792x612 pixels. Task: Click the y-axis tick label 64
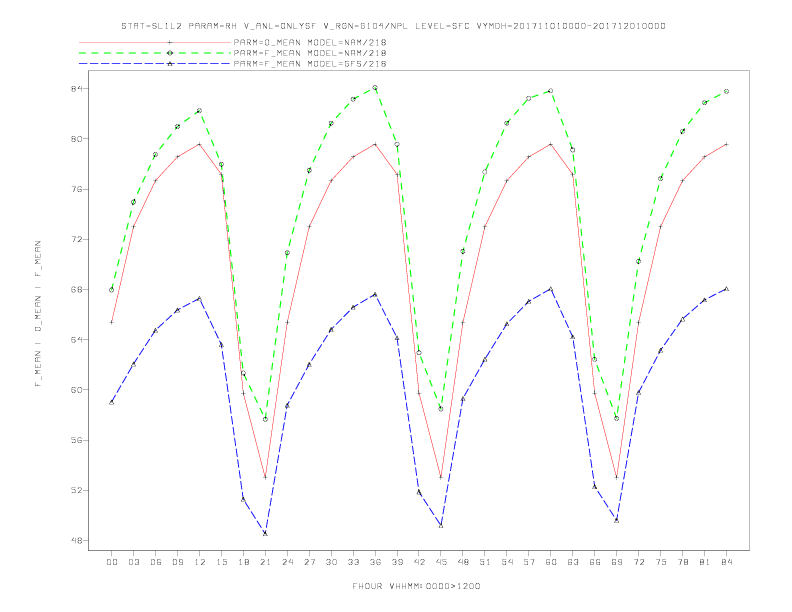click(76, 340)
